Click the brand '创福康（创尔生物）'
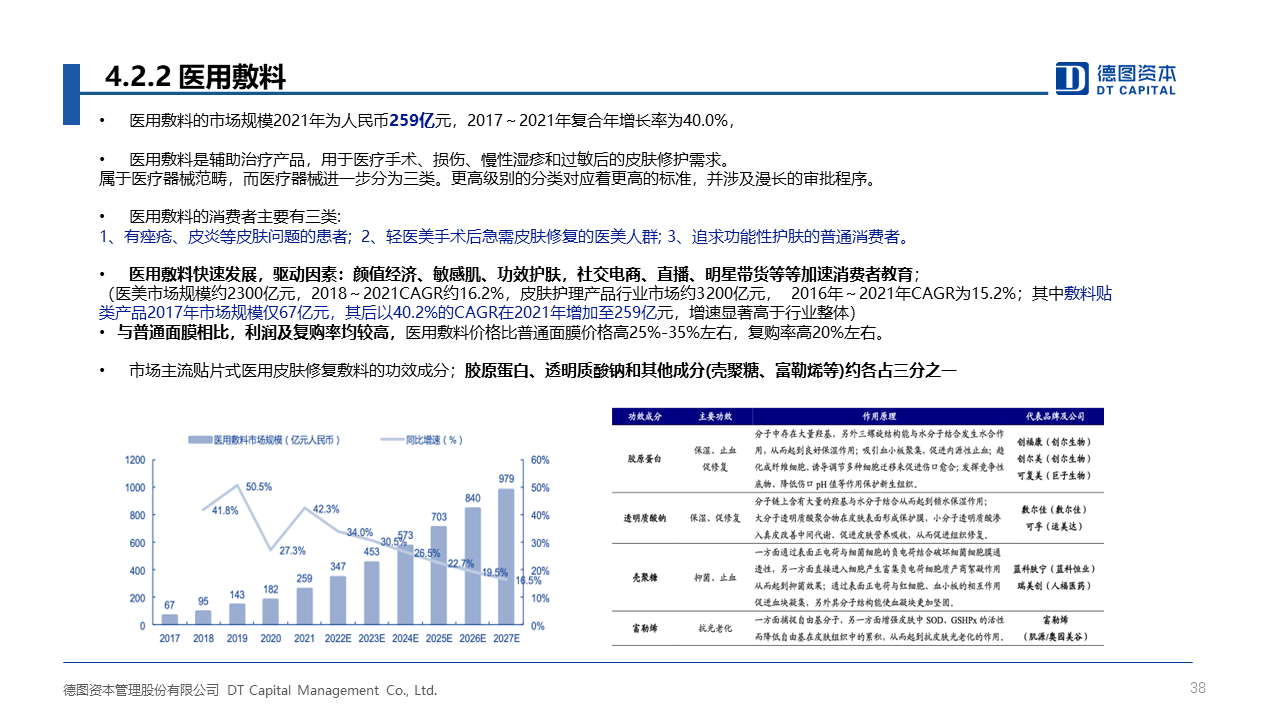The width and height of the screenshot is (1280, 720). (x=1053, y=441)
